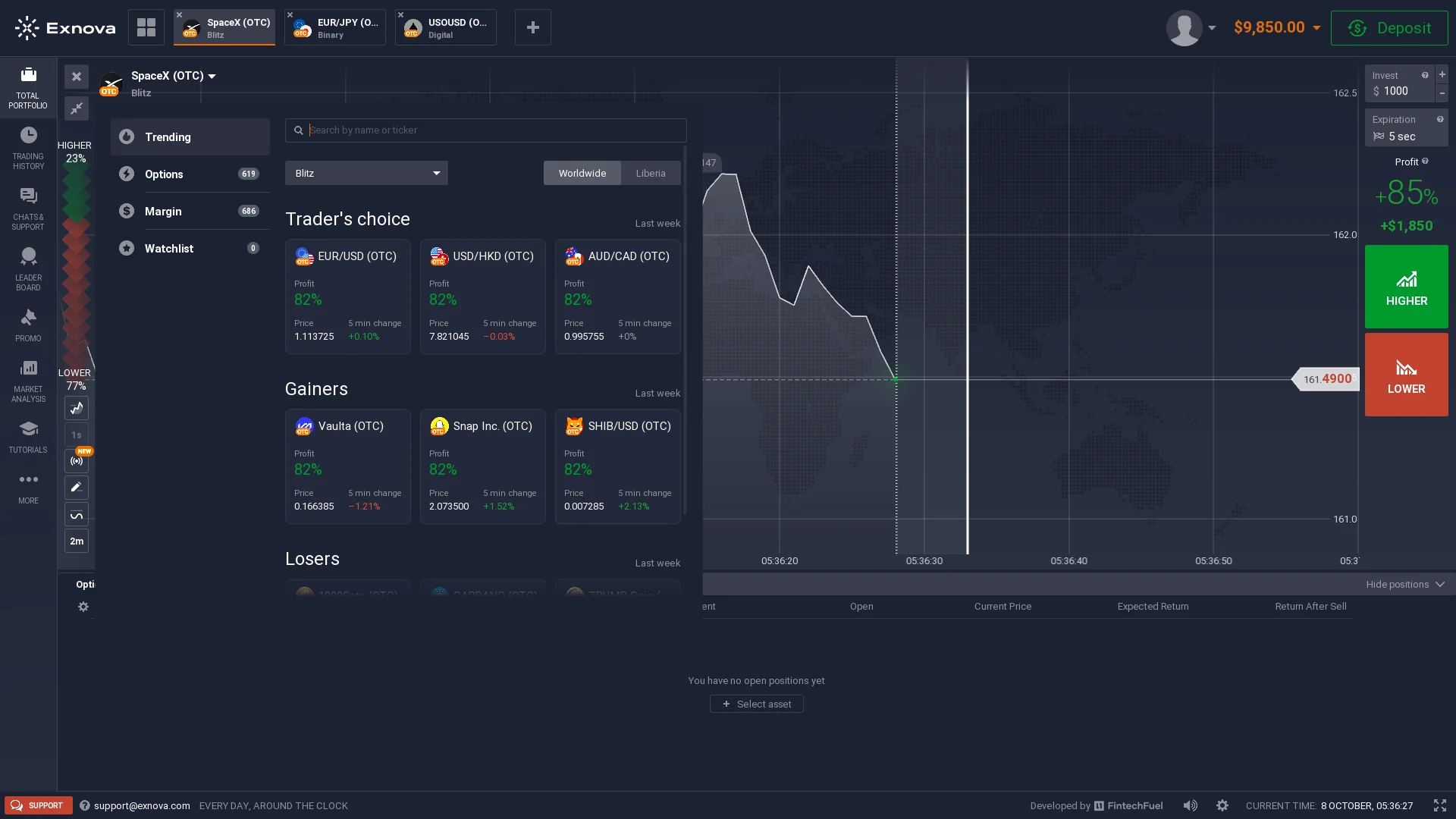Click the asset grid layout icon
Screen dimensions: 1456x819
click(146, 27)
